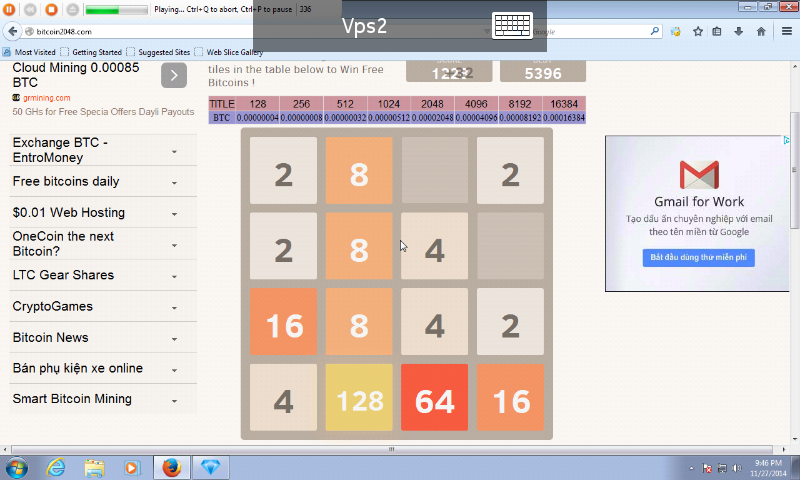The image size is (800, 480).
Task: Click the green macro progress bar
Action: tap(116, 10)
